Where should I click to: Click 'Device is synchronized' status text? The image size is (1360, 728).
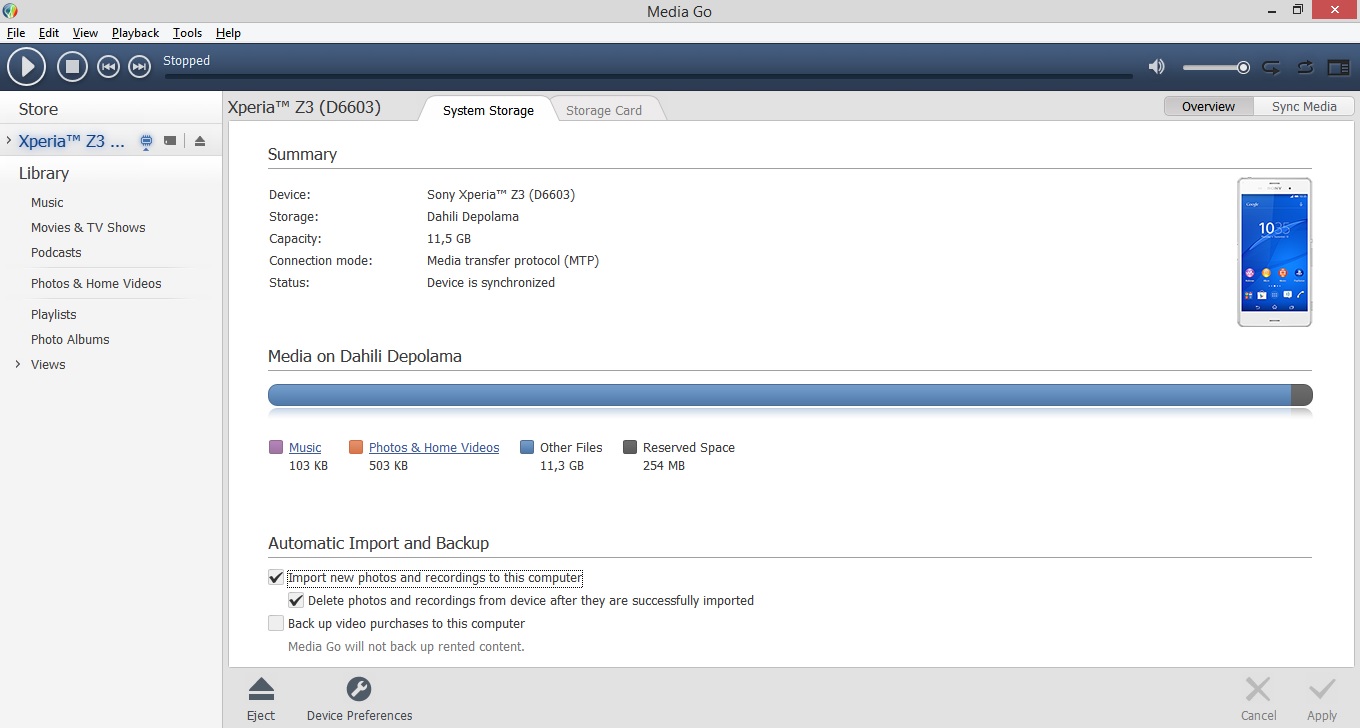491,282
